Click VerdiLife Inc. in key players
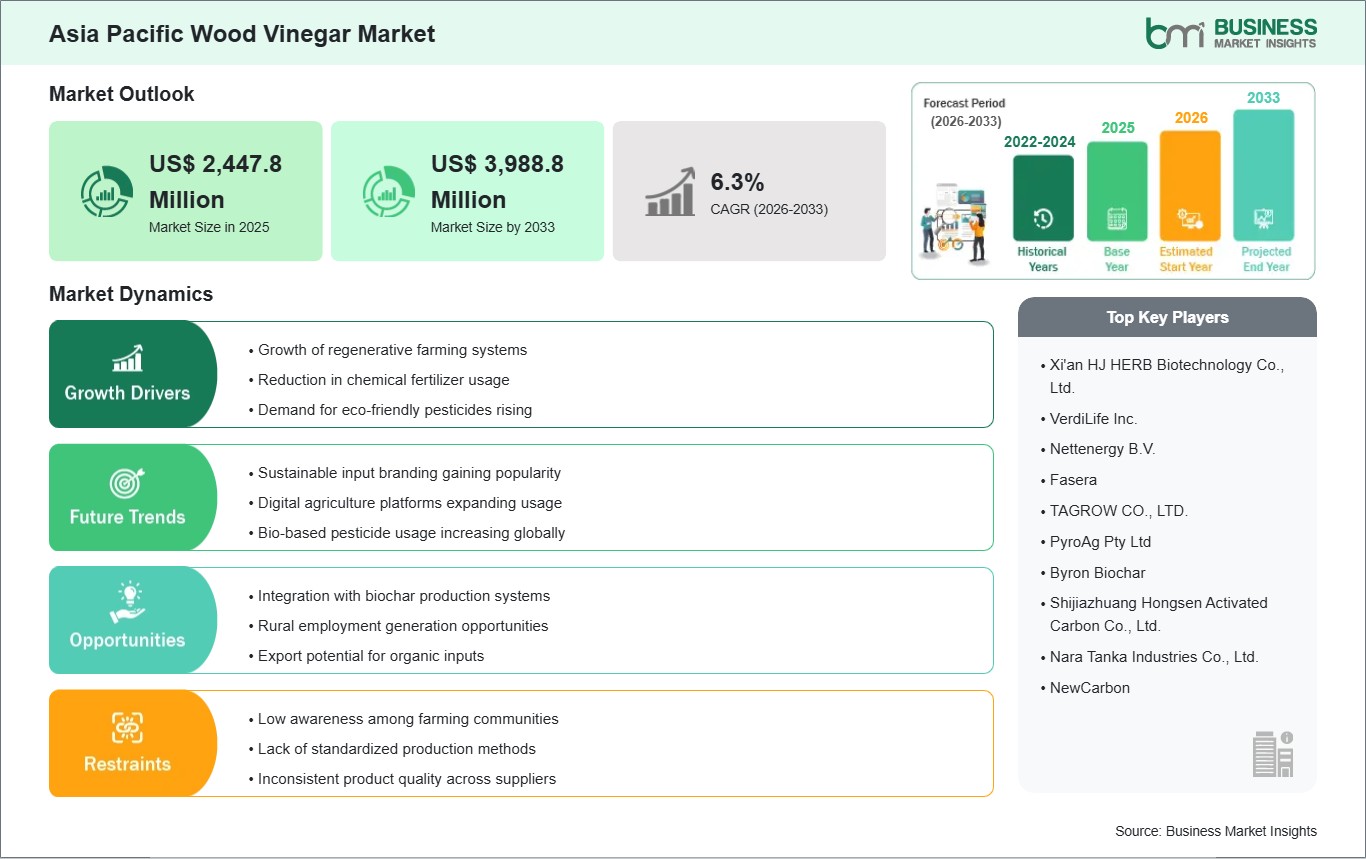The image size is (1366, 859). click(x=1093, y=419)
